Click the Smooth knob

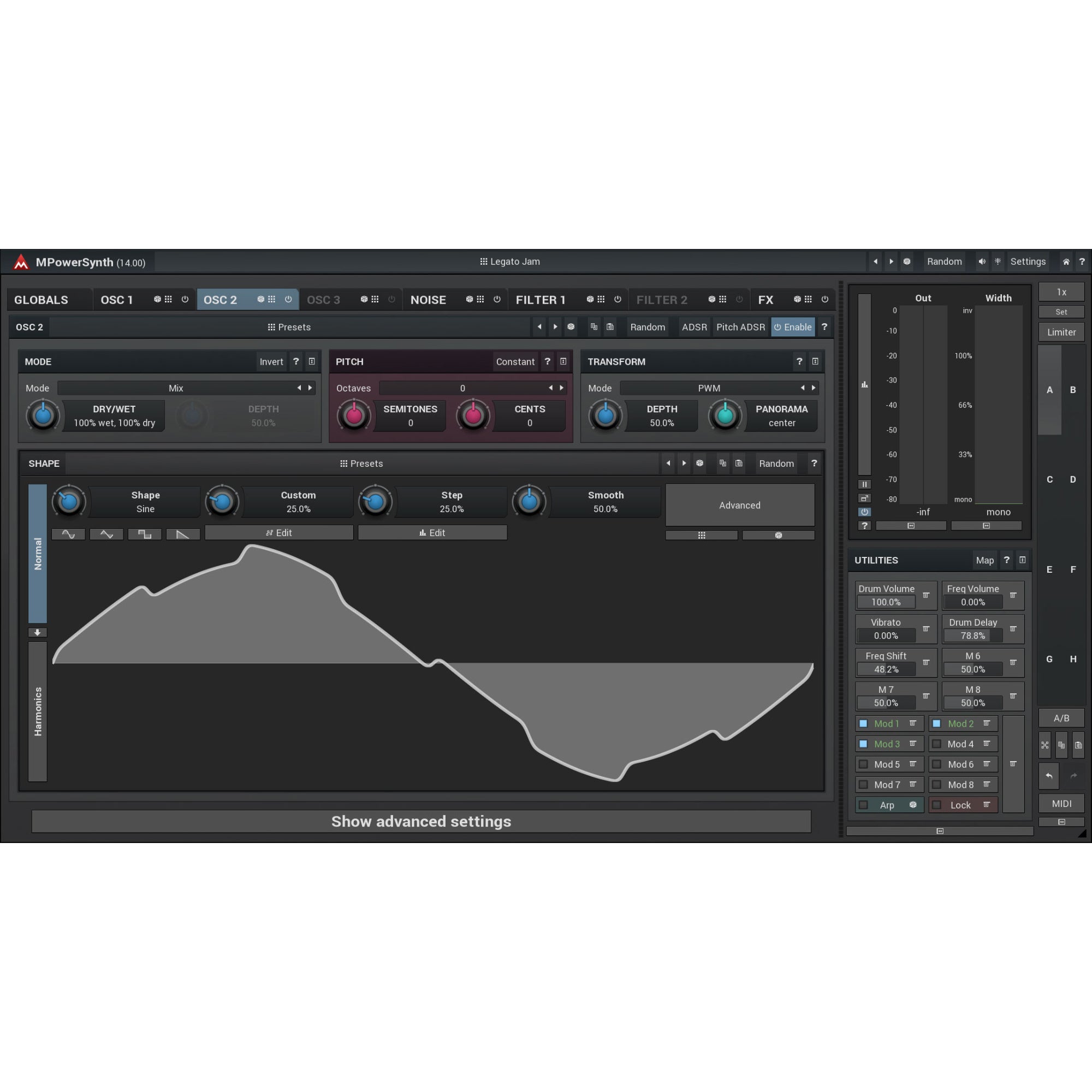click(529, 501)
